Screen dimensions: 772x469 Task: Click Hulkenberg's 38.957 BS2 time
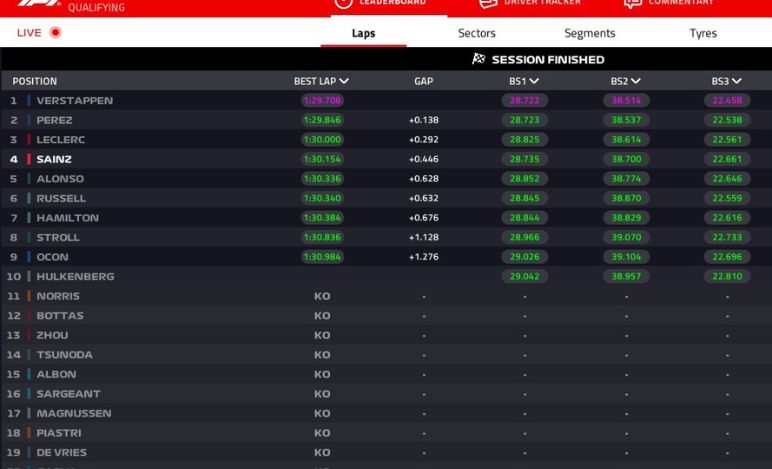point(626,277)
